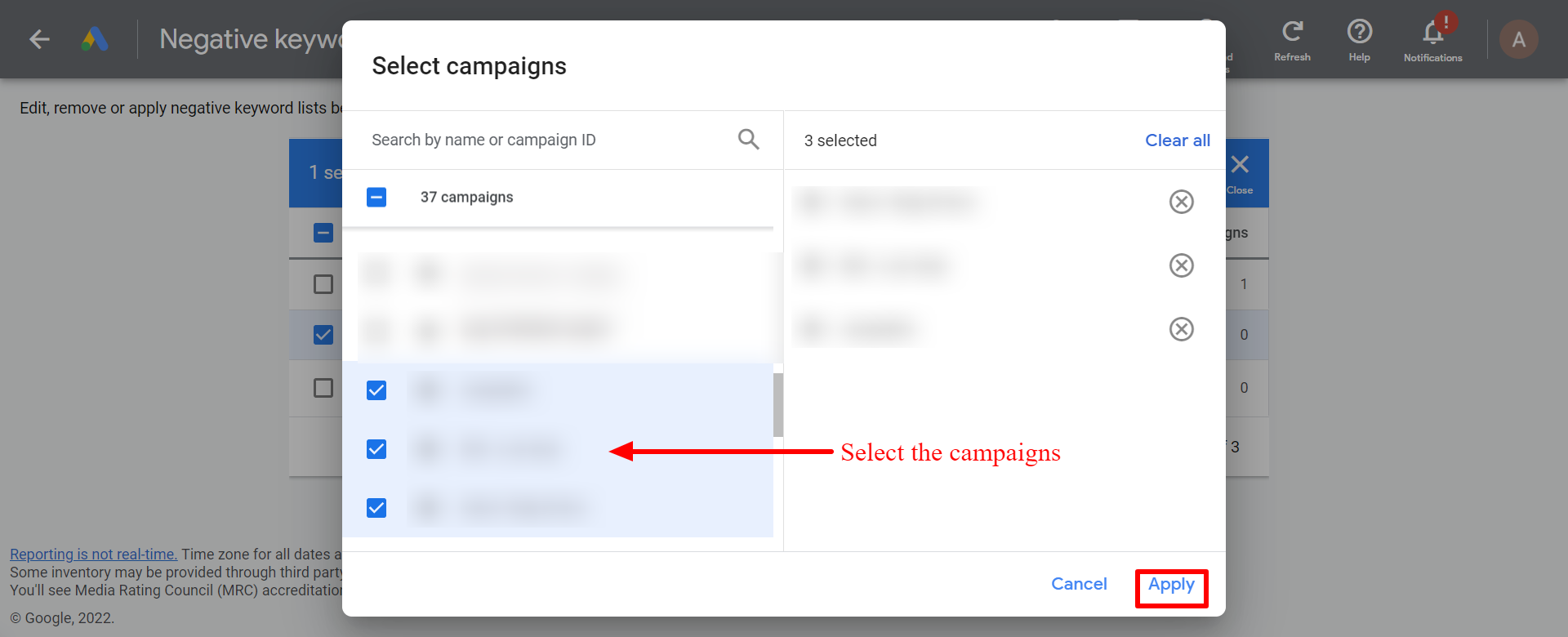1568x637 pixels.
Task: Remove the second selected campaign
Action: [1181, 265]
